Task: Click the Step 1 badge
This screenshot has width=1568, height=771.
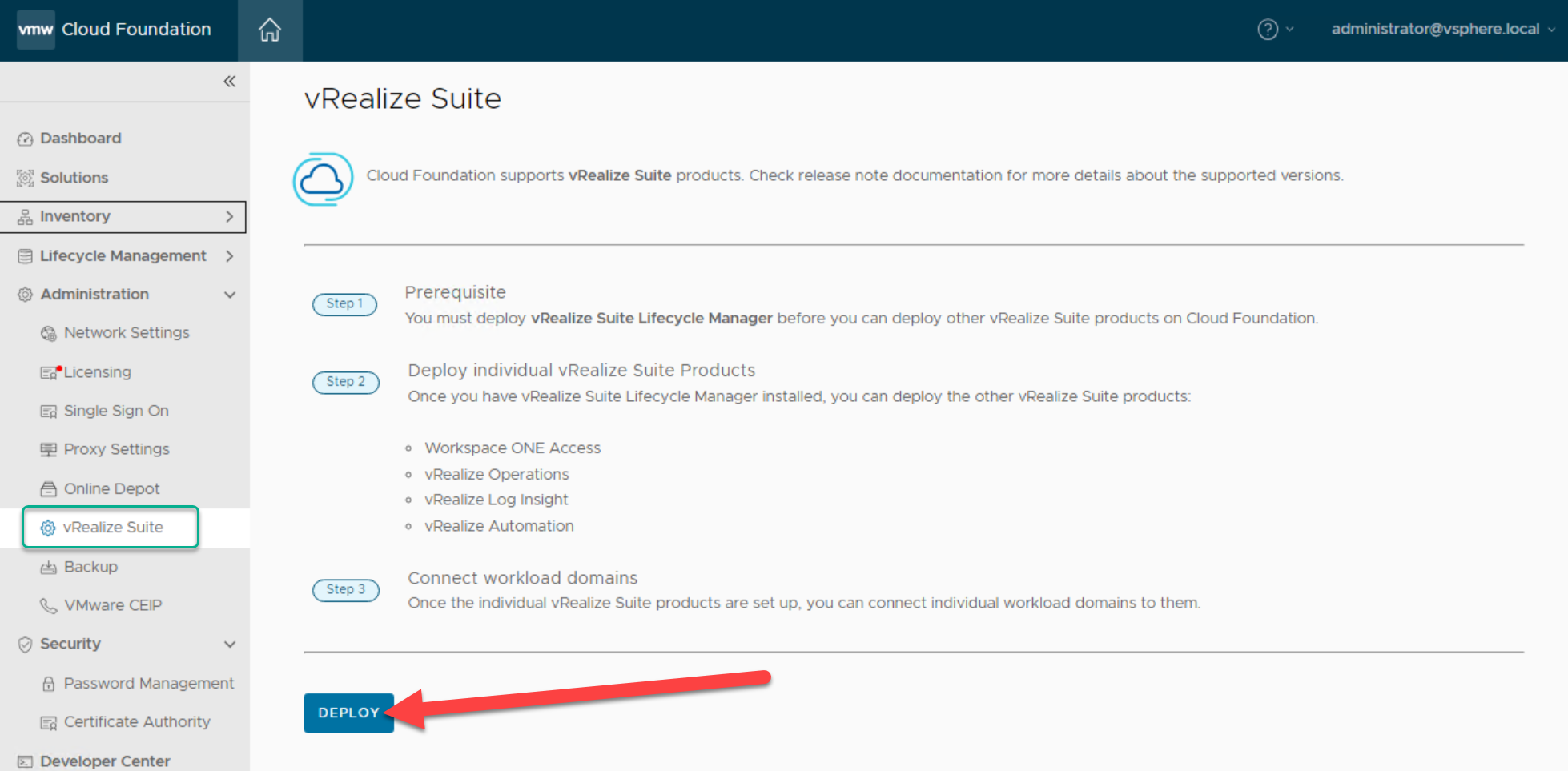Action: coord(344,304)
